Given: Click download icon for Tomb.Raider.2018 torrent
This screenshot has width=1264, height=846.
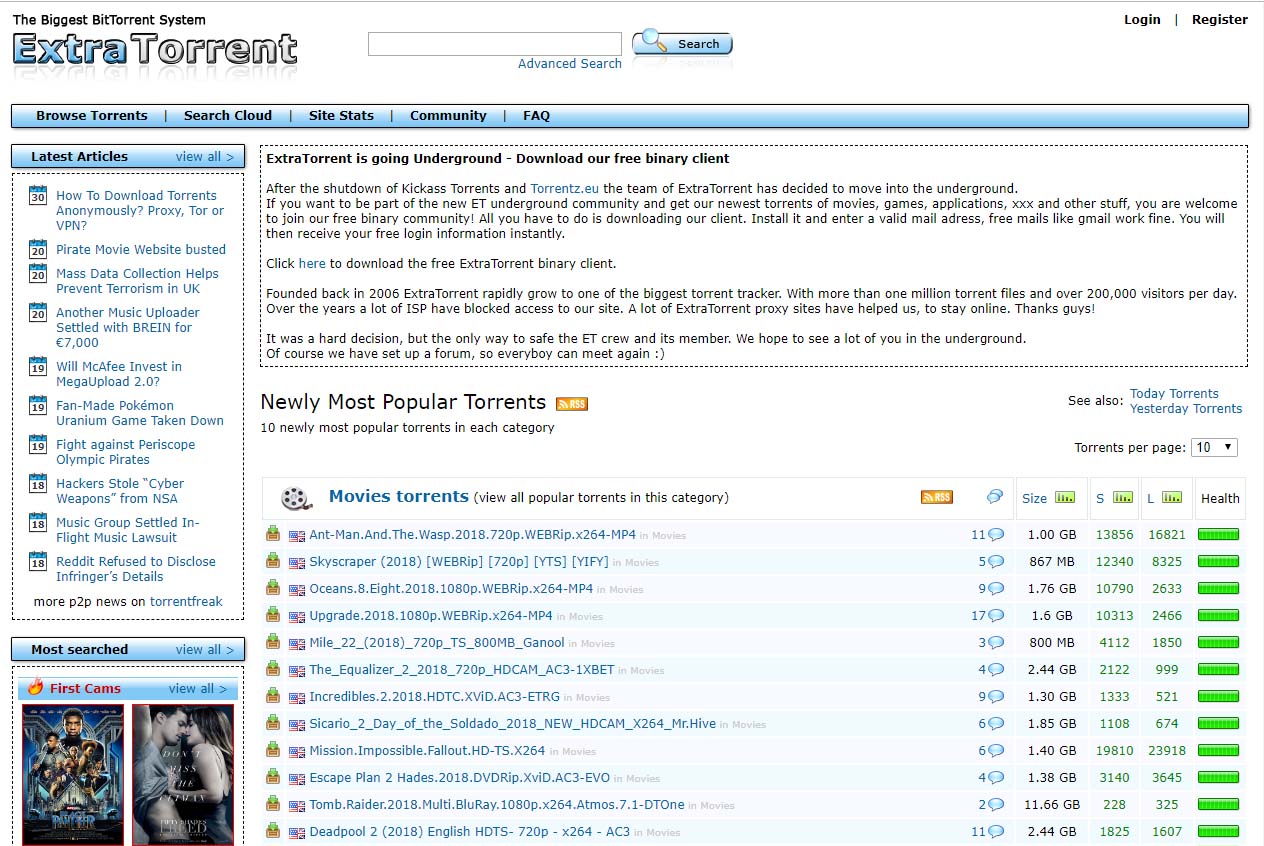Looking at the screenshot, I should click(x=273, y=804).
